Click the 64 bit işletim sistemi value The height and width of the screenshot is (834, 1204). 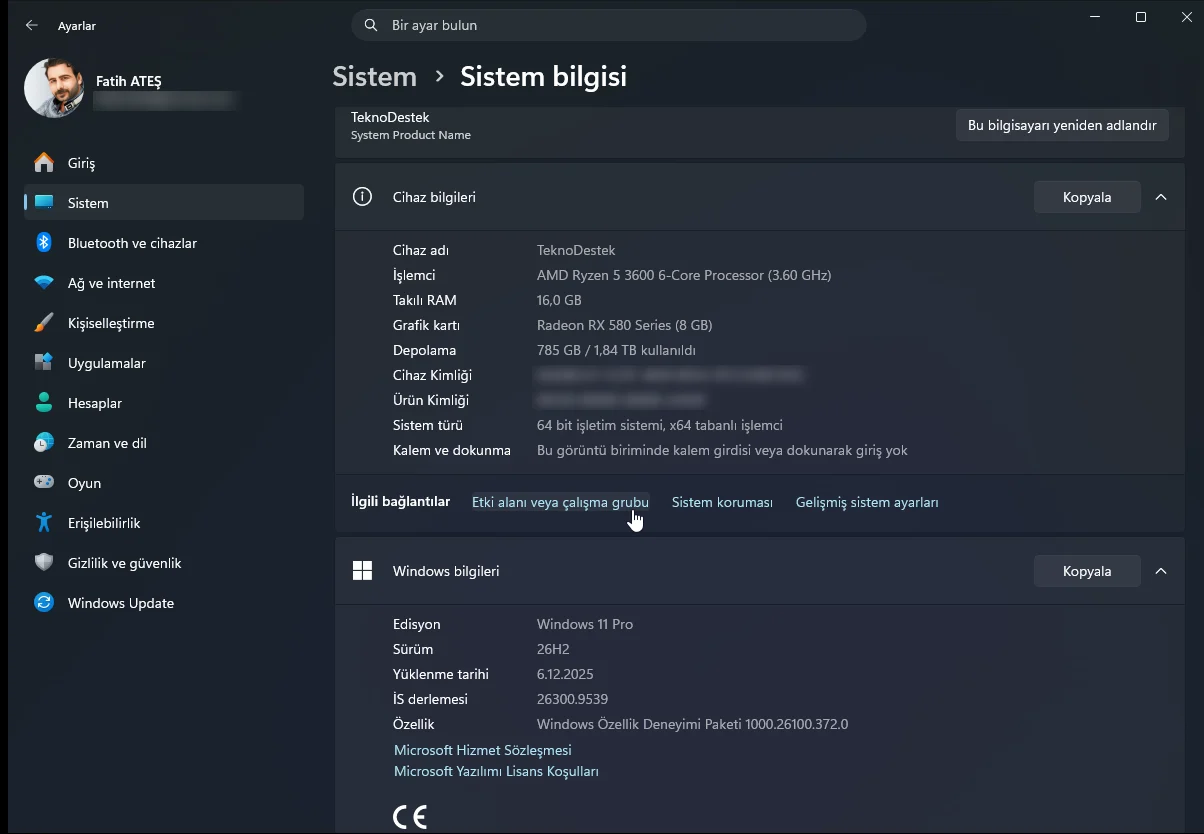coord(660,425)
